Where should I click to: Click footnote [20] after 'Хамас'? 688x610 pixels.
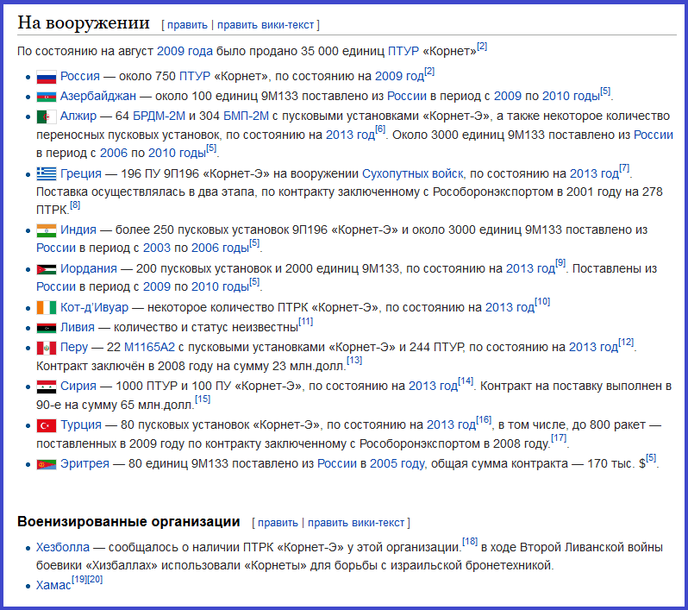(x=95, y=580)
